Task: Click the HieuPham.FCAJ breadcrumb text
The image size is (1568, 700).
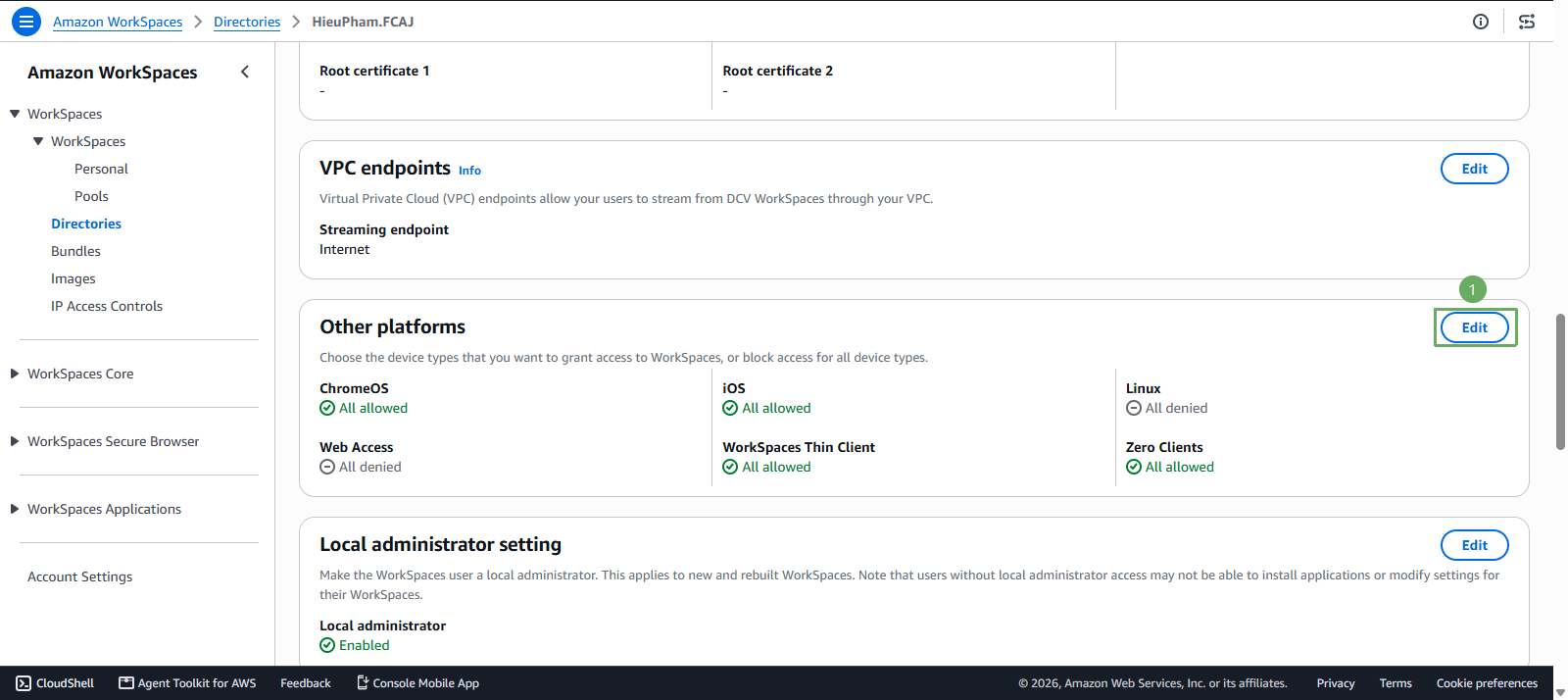Action: coord(363,22)
